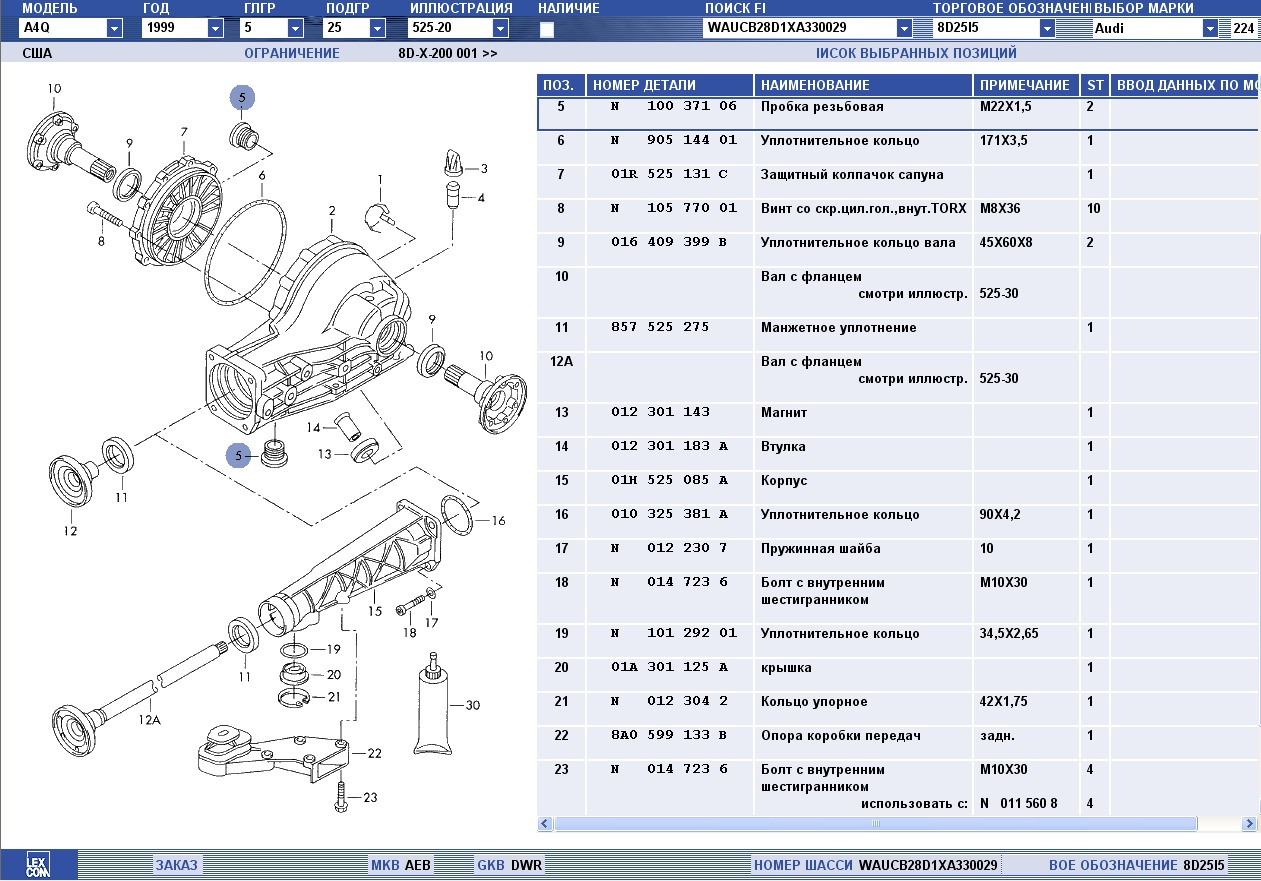Click callout number 7 in the diagram

coord(184,132)
